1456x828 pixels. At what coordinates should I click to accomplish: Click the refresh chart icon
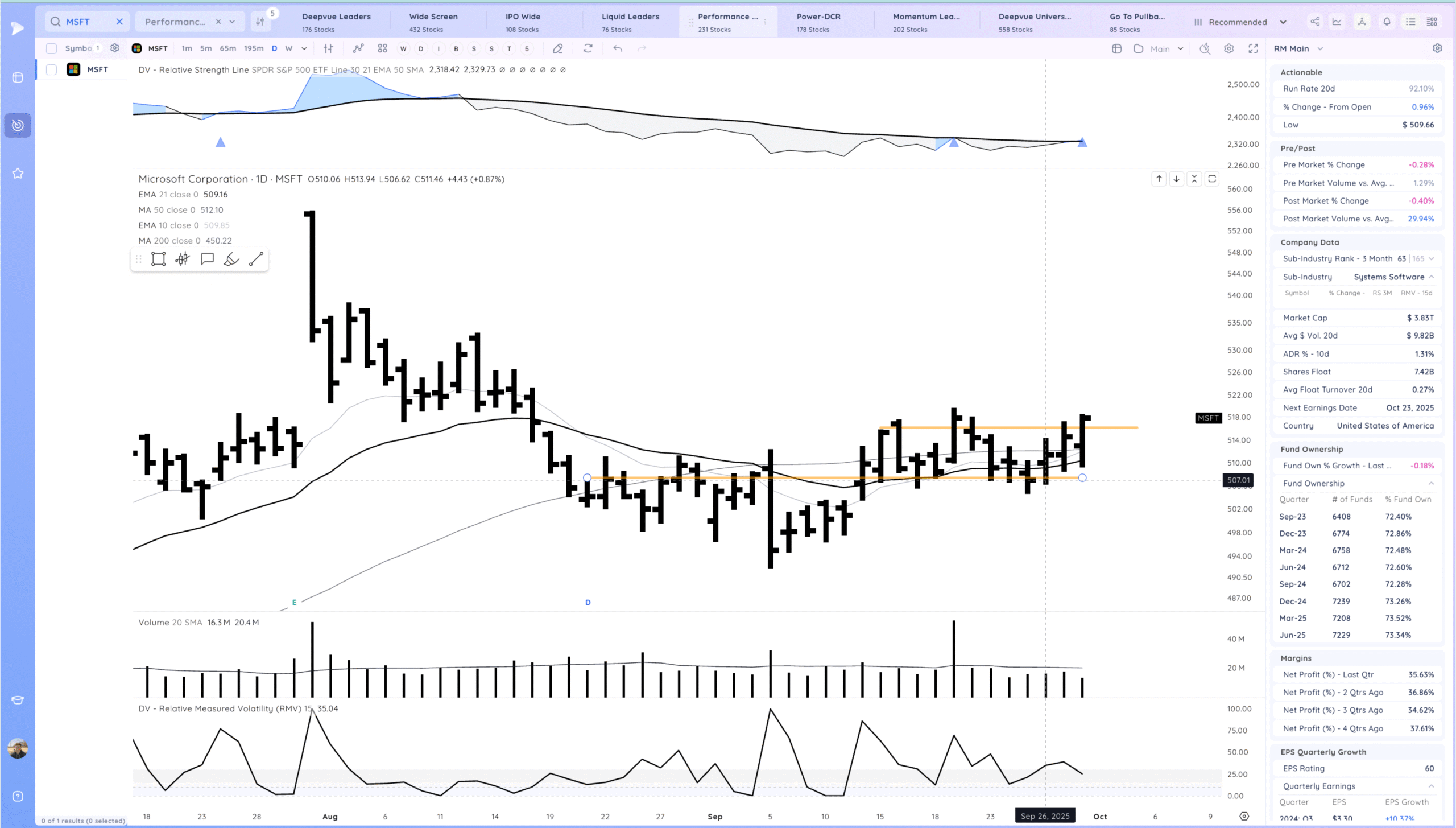click(588, 48)
